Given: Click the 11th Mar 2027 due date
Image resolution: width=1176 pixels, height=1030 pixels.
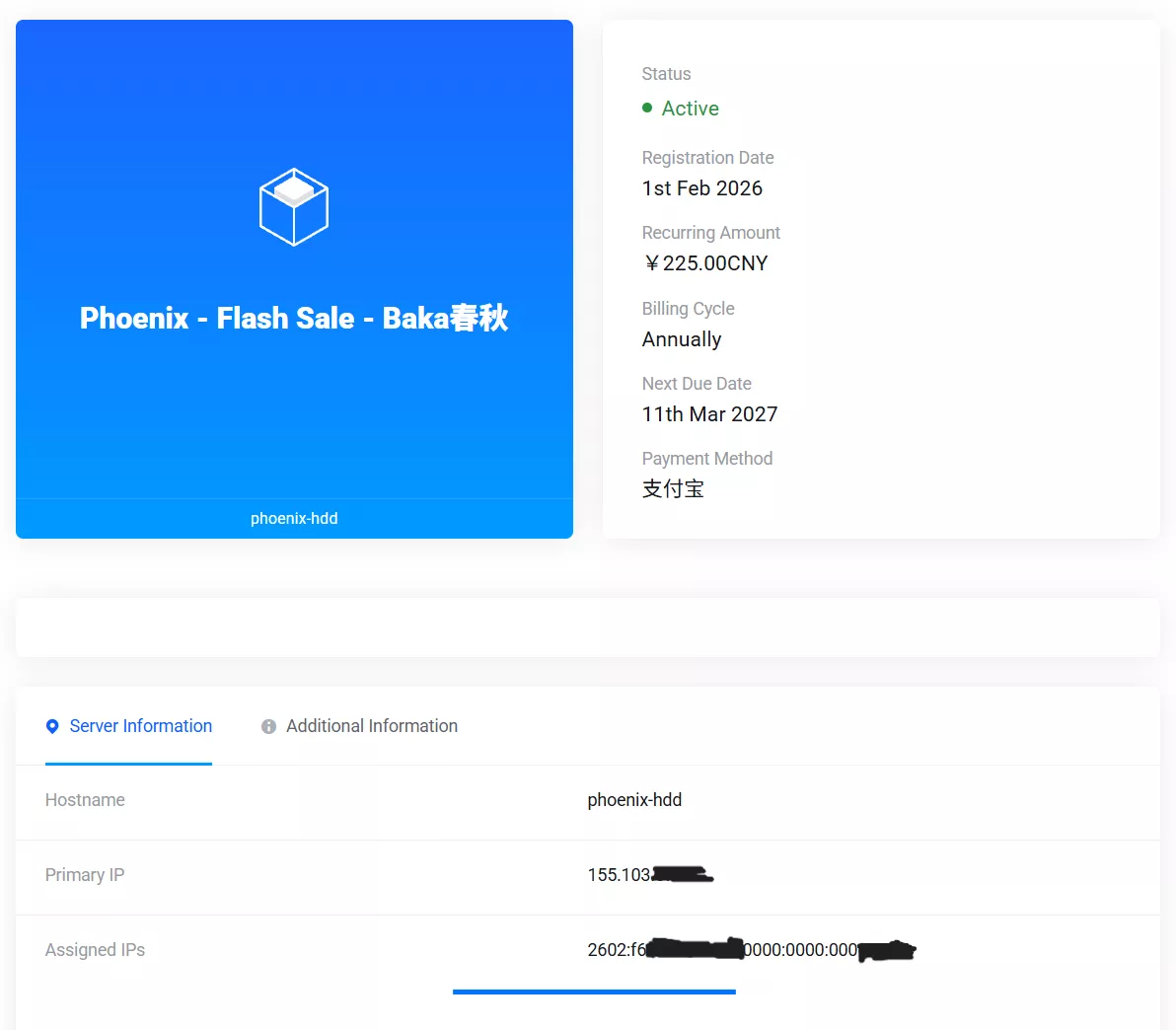Looking at the screenshot, I should click(x=709, y=414).
